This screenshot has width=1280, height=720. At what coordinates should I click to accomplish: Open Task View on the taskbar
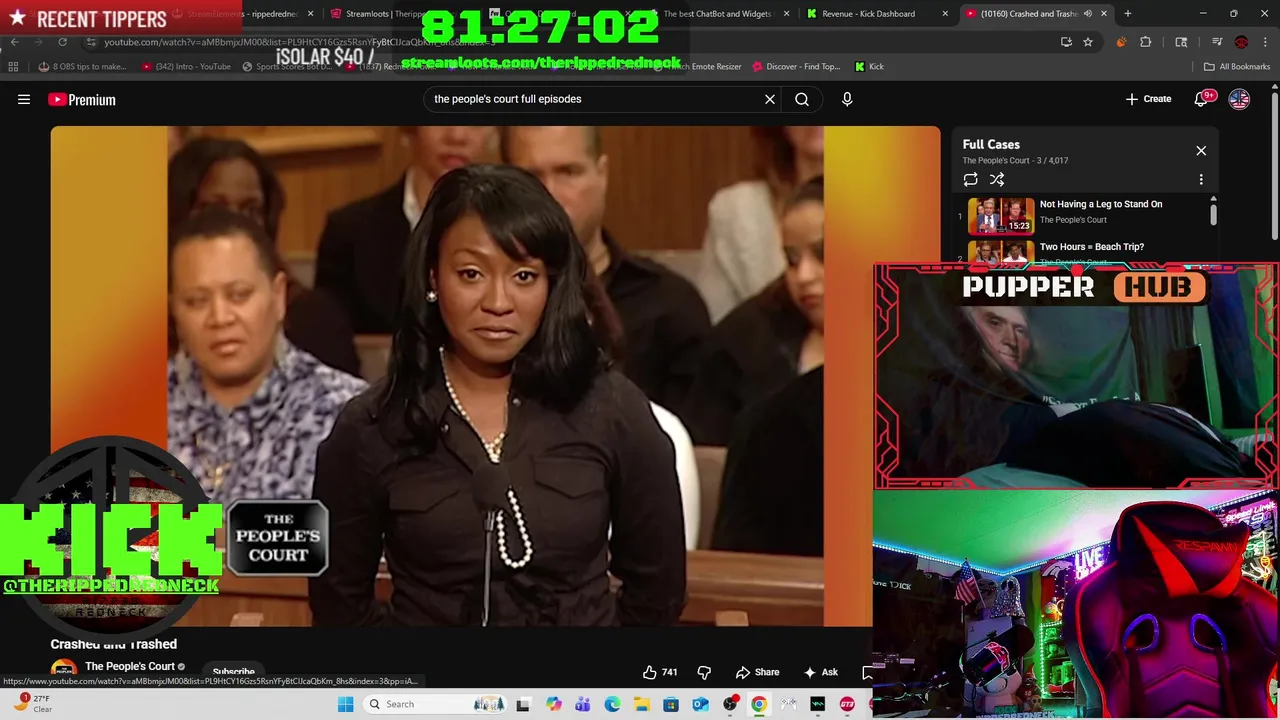pyautogui.click(x=522, y=704)
